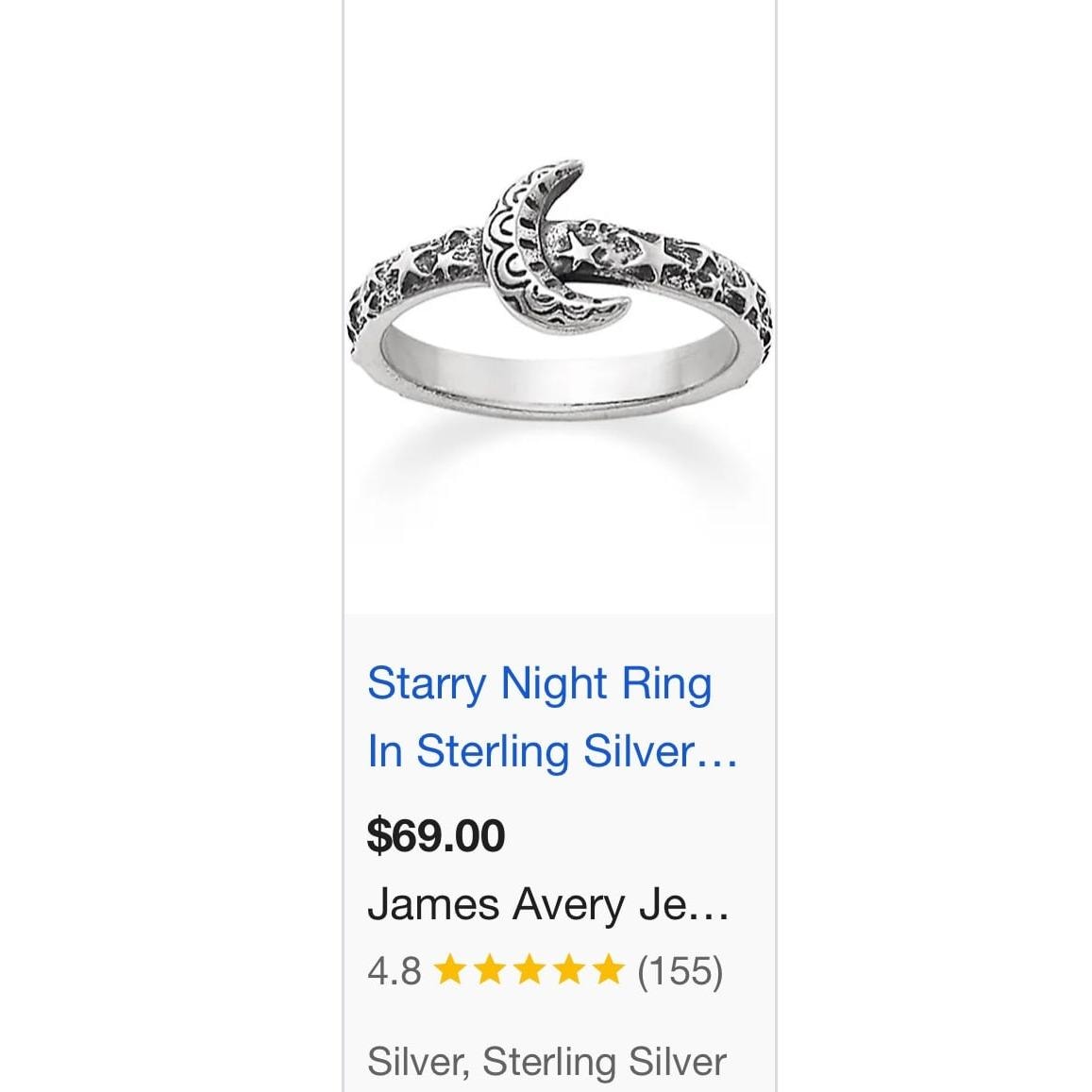Select the $69.00 price
The image size is (1092, 1092).
[436, 835]
